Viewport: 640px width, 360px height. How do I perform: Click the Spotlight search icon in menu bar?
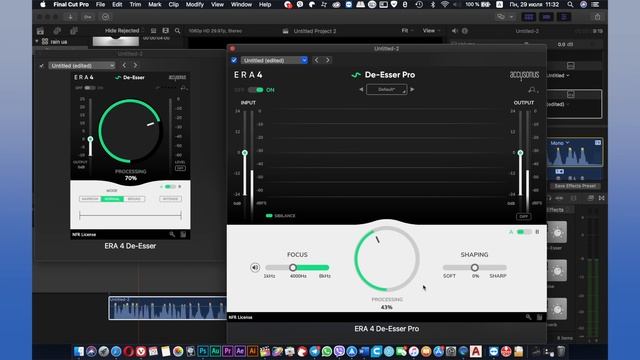[570, 4]
